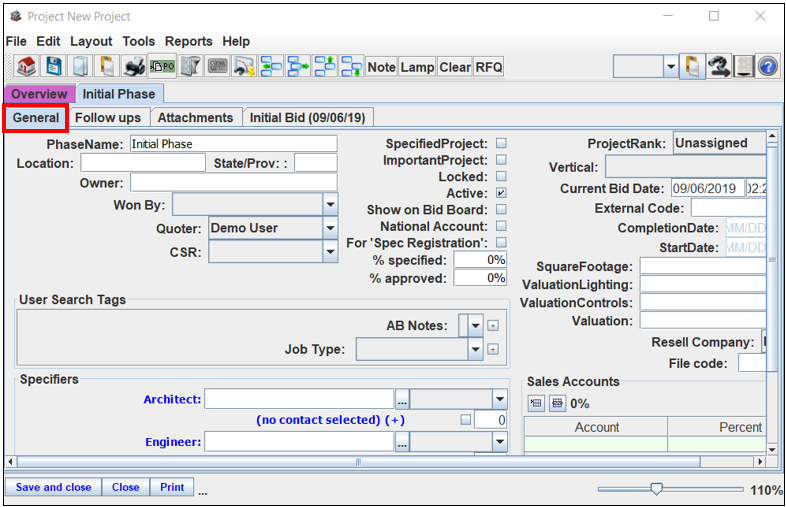Click the 110% zoom slider handle
Screen dimensions: 786x507
click(656, 488)
